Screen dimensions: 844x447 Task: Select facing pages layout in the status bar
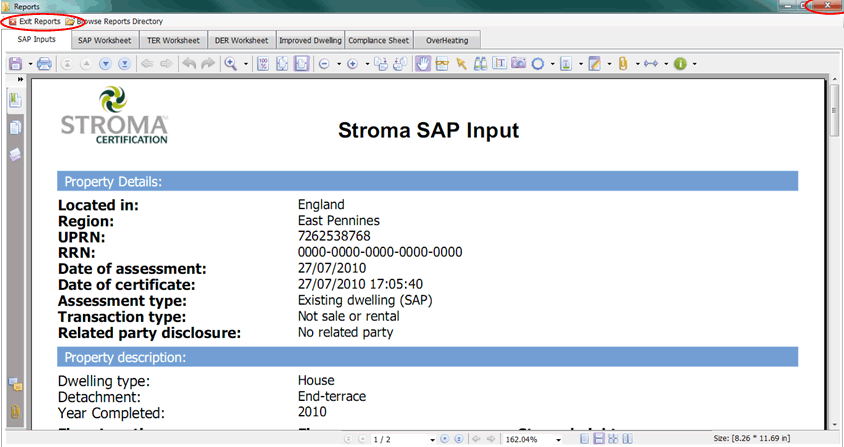[627, 439]
